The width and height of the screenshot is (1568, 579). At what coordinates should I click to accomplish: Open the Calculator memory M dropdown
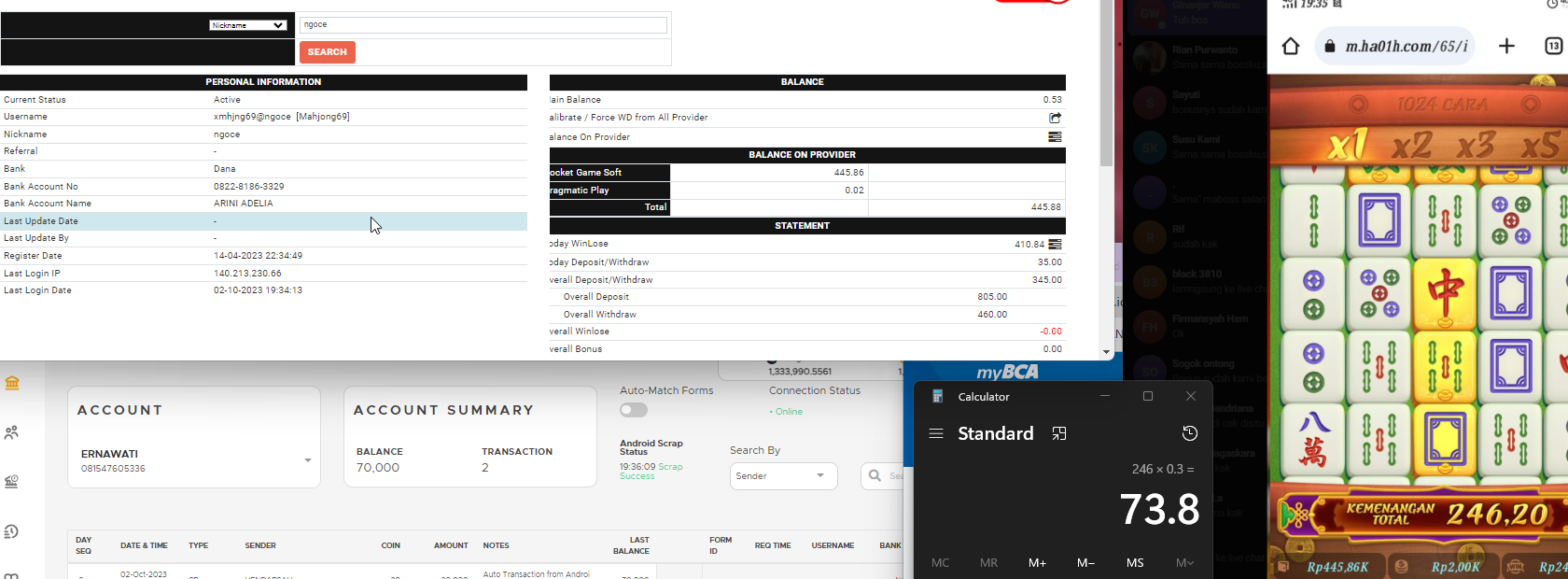point(1183,562)
